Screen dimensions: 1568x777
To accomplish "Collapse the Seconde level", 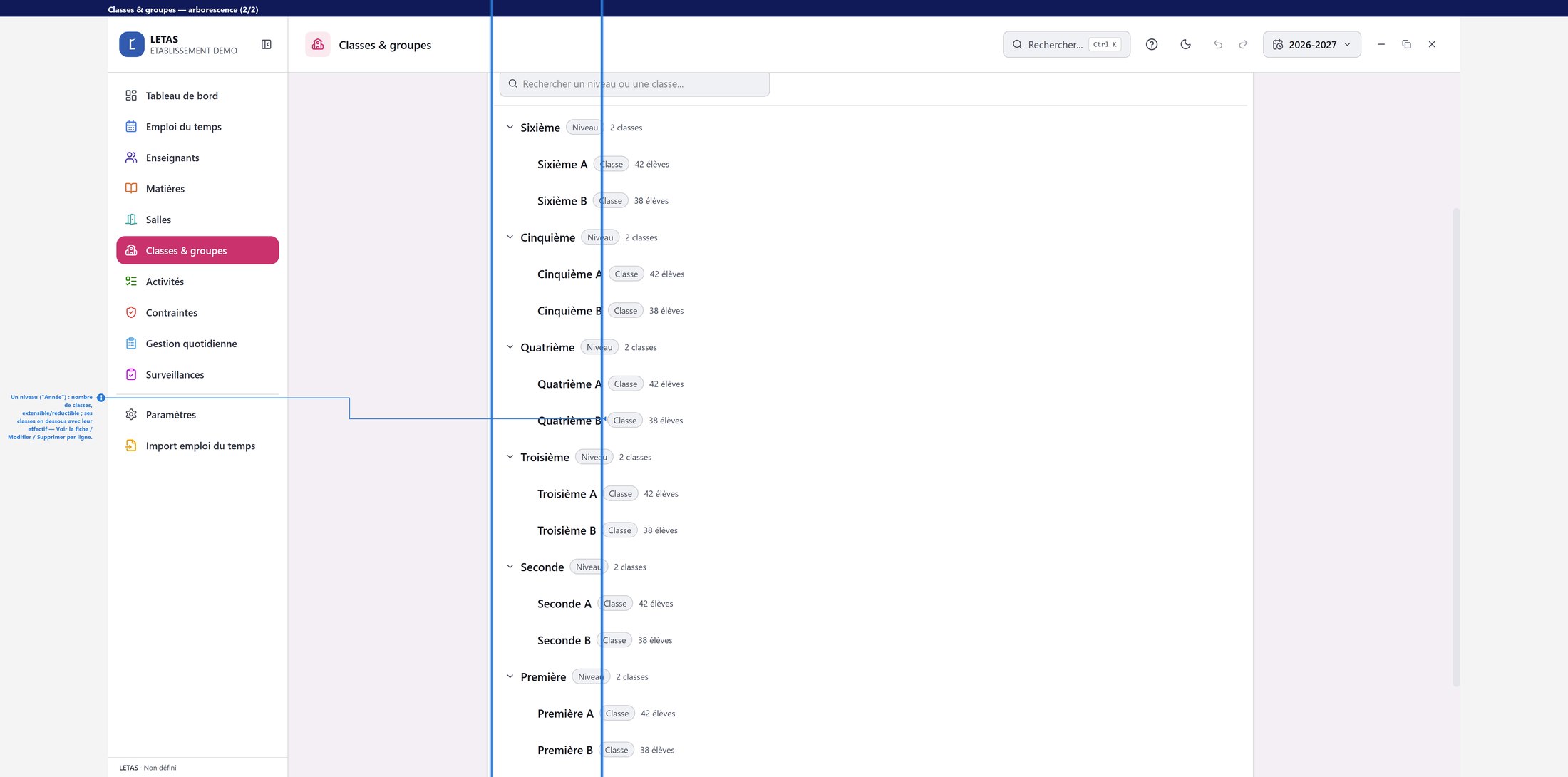I will click(x=510, y=567).
